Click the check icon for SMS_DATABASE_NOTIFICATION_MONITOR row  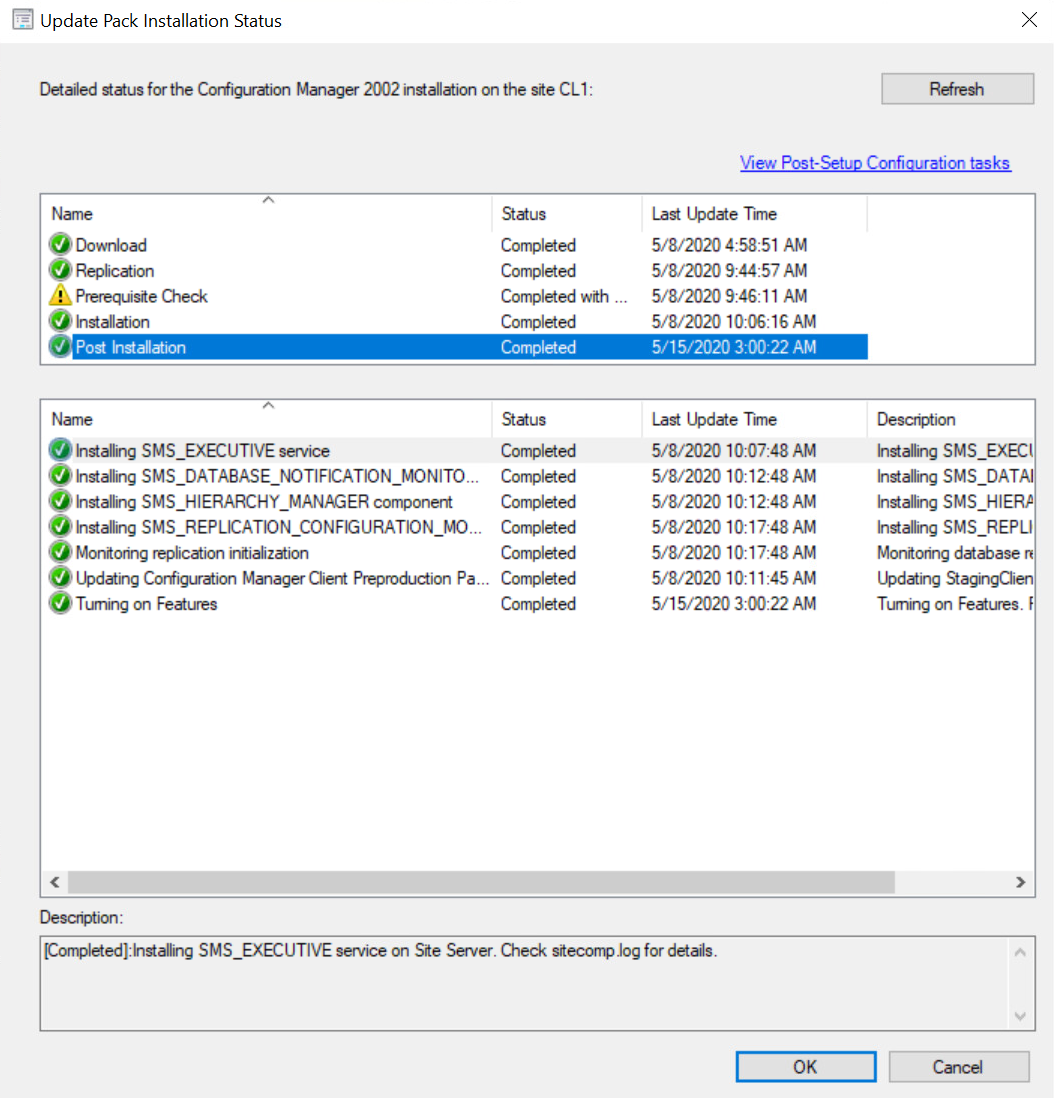60,475
